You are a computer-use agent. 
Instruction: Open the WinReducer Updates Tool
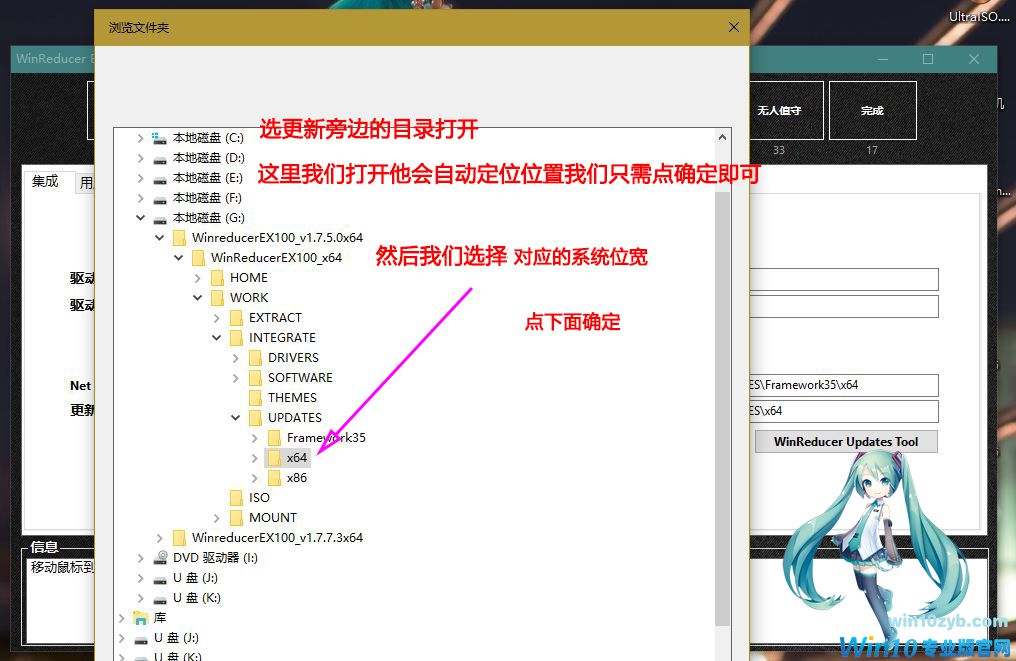click(845, 442)
